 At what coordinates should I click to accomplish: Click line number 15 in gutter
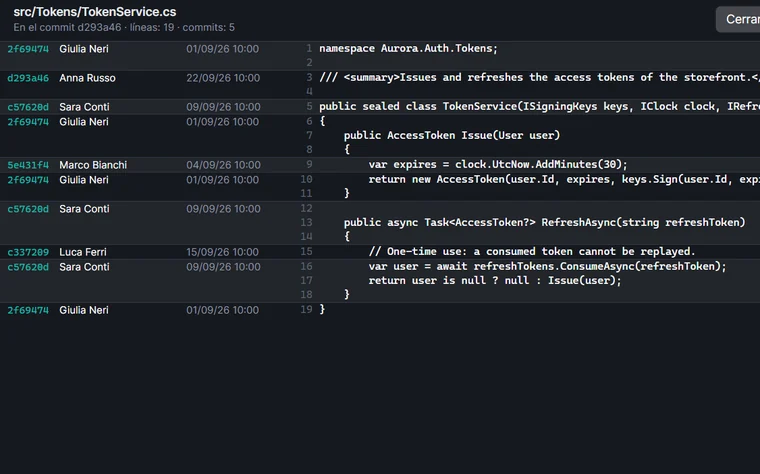(x=306, y=252)
